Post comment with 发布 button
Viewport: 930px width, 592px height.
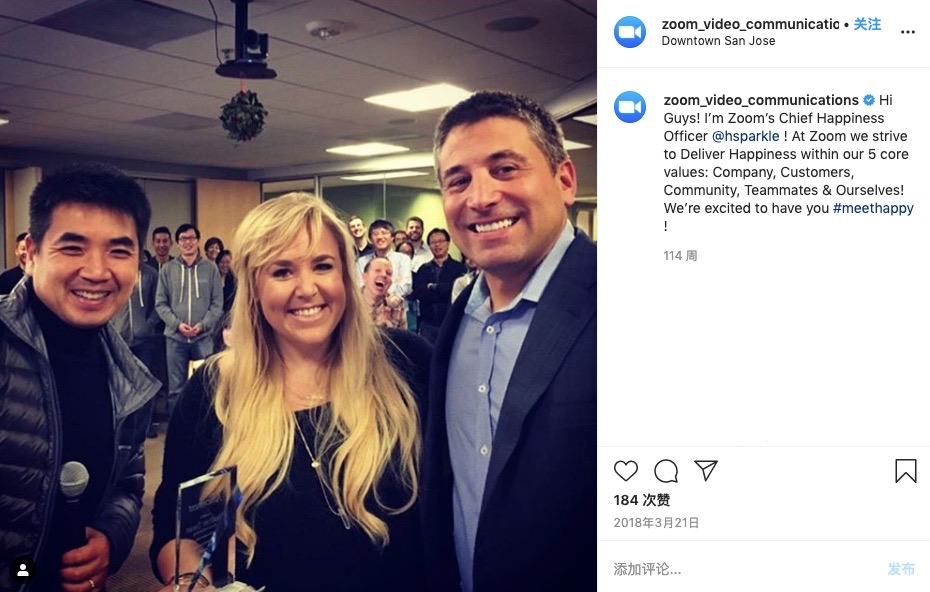pos(901,569)
